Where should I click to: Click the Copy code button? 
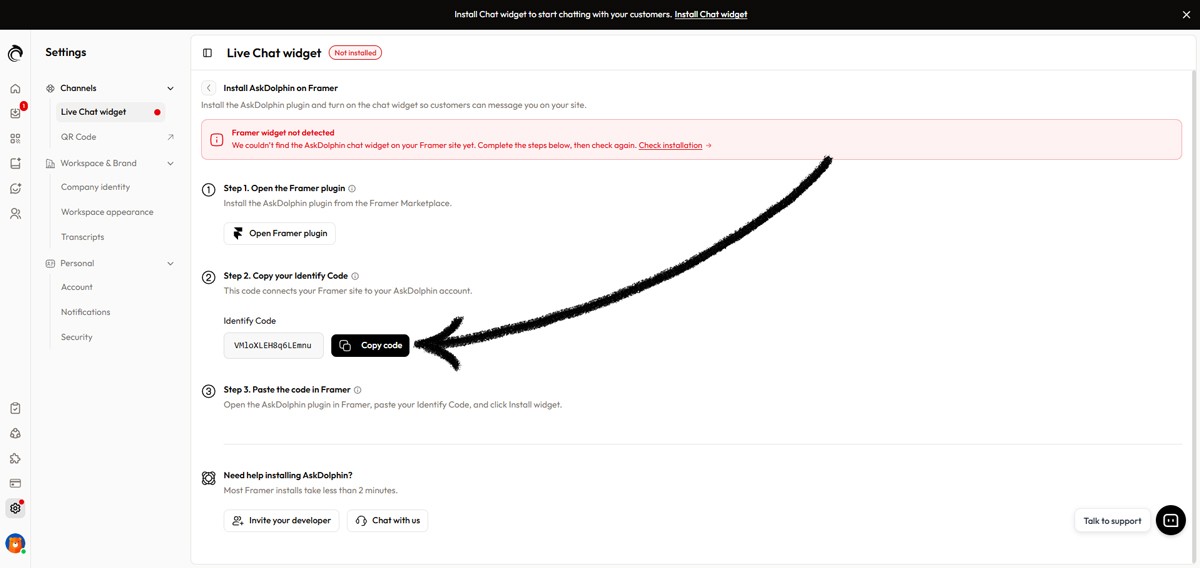(x=370, y=345)
